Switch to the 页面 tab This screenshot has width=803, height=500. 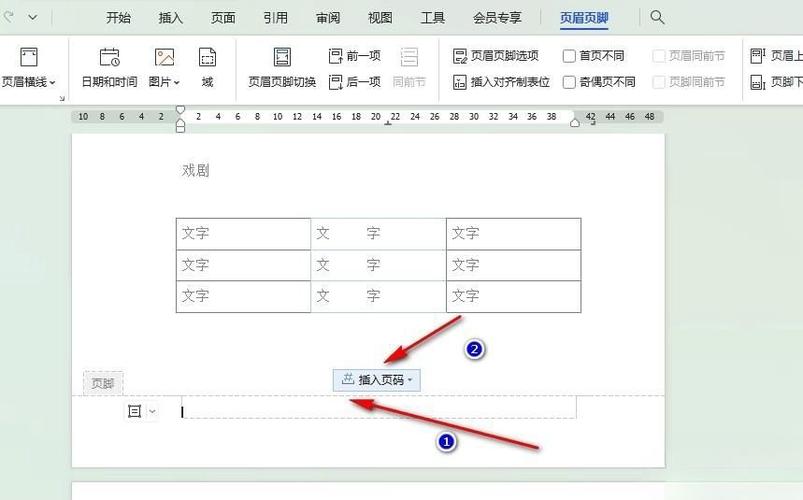coord(223,18)
